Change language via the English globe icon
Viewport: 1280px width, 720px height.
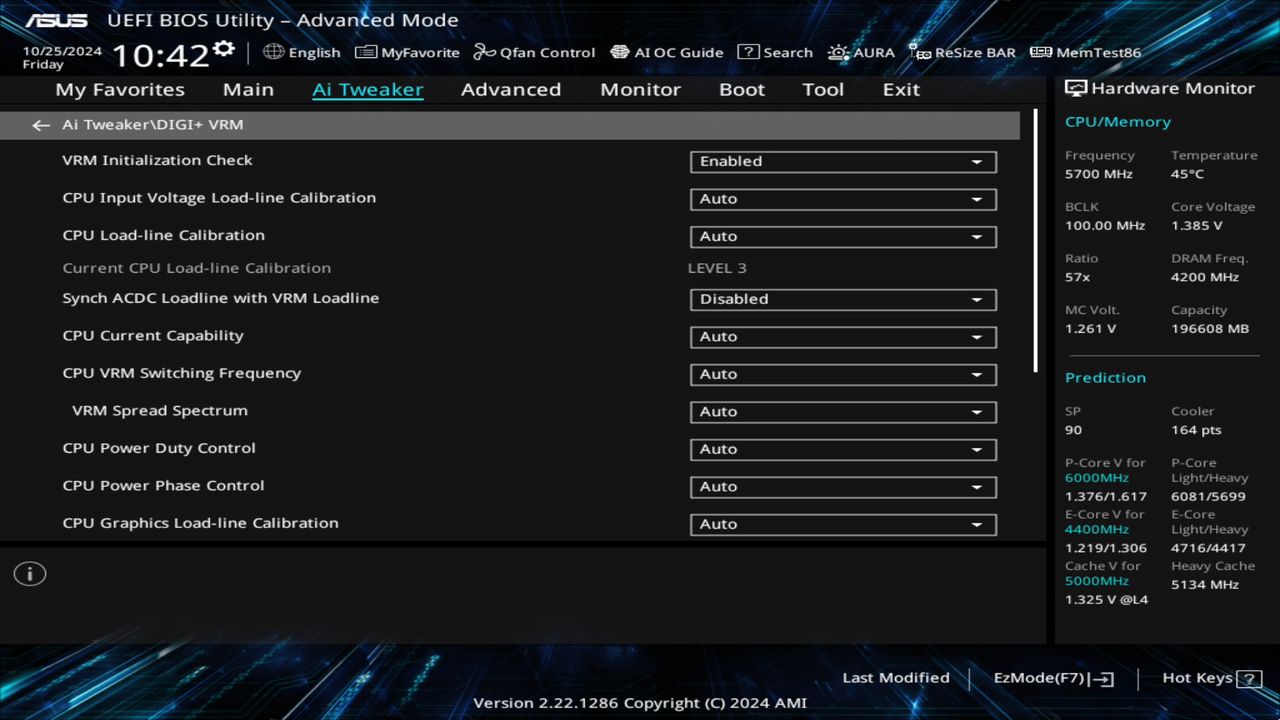[302, 52]
